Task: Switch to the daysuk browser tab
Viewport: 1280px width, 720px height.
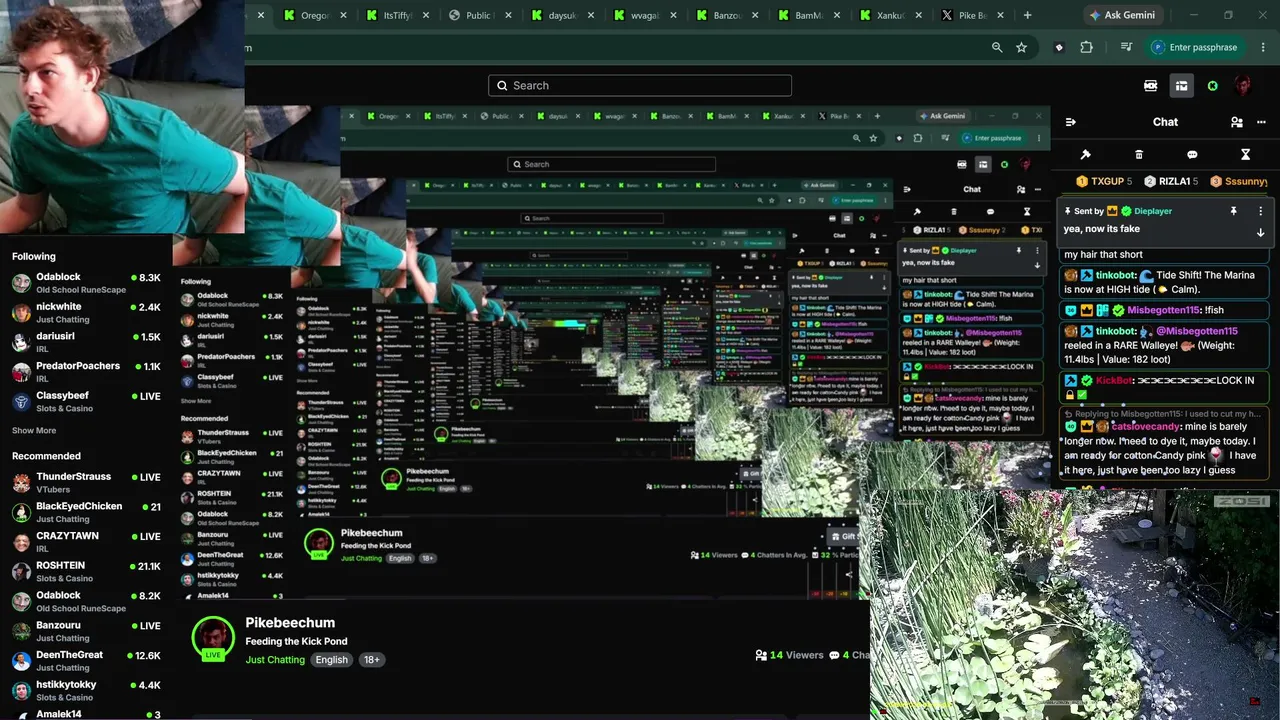Action: [x=561, y=15]
